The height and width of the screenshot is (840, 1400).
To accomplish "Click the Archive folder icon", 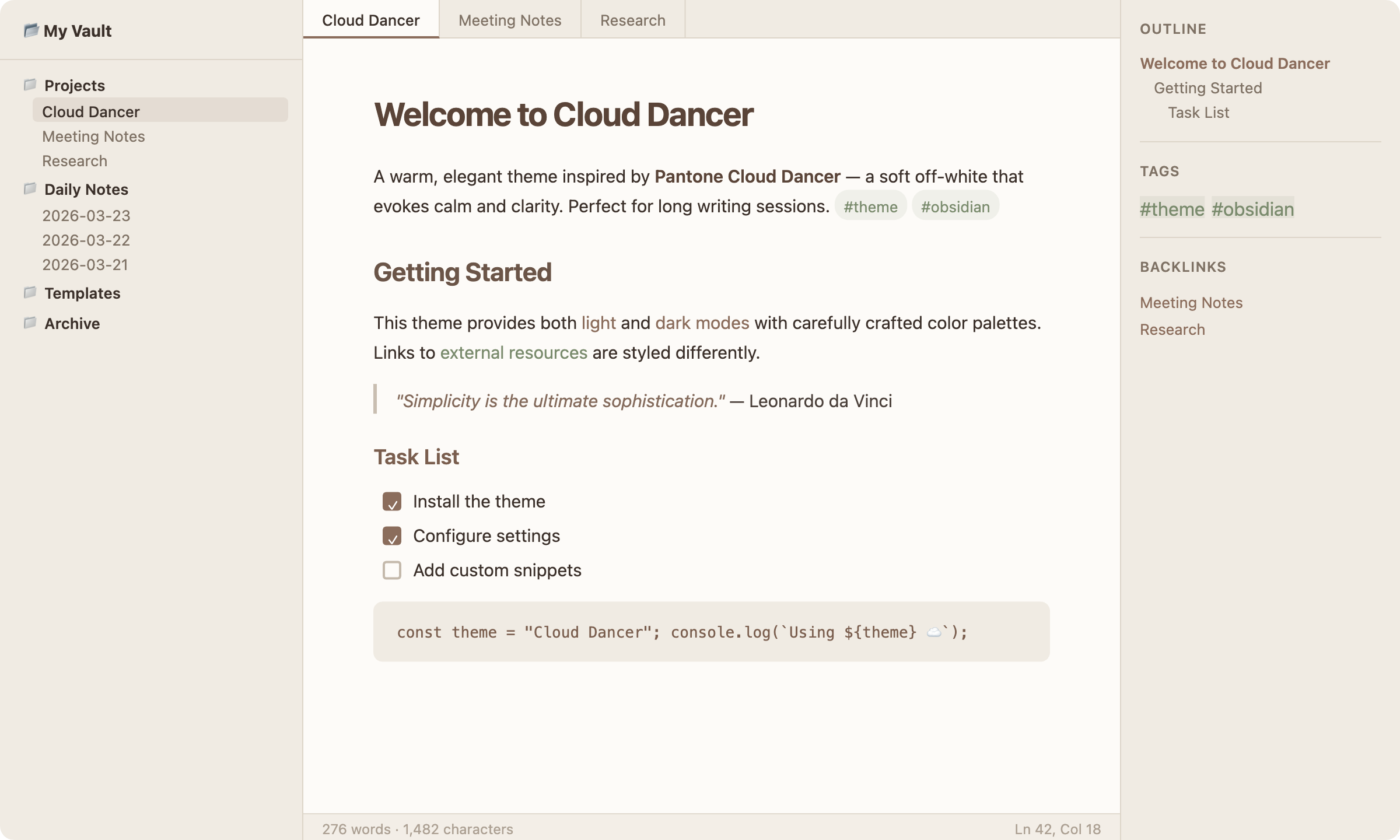I will [x=30, y=323].
